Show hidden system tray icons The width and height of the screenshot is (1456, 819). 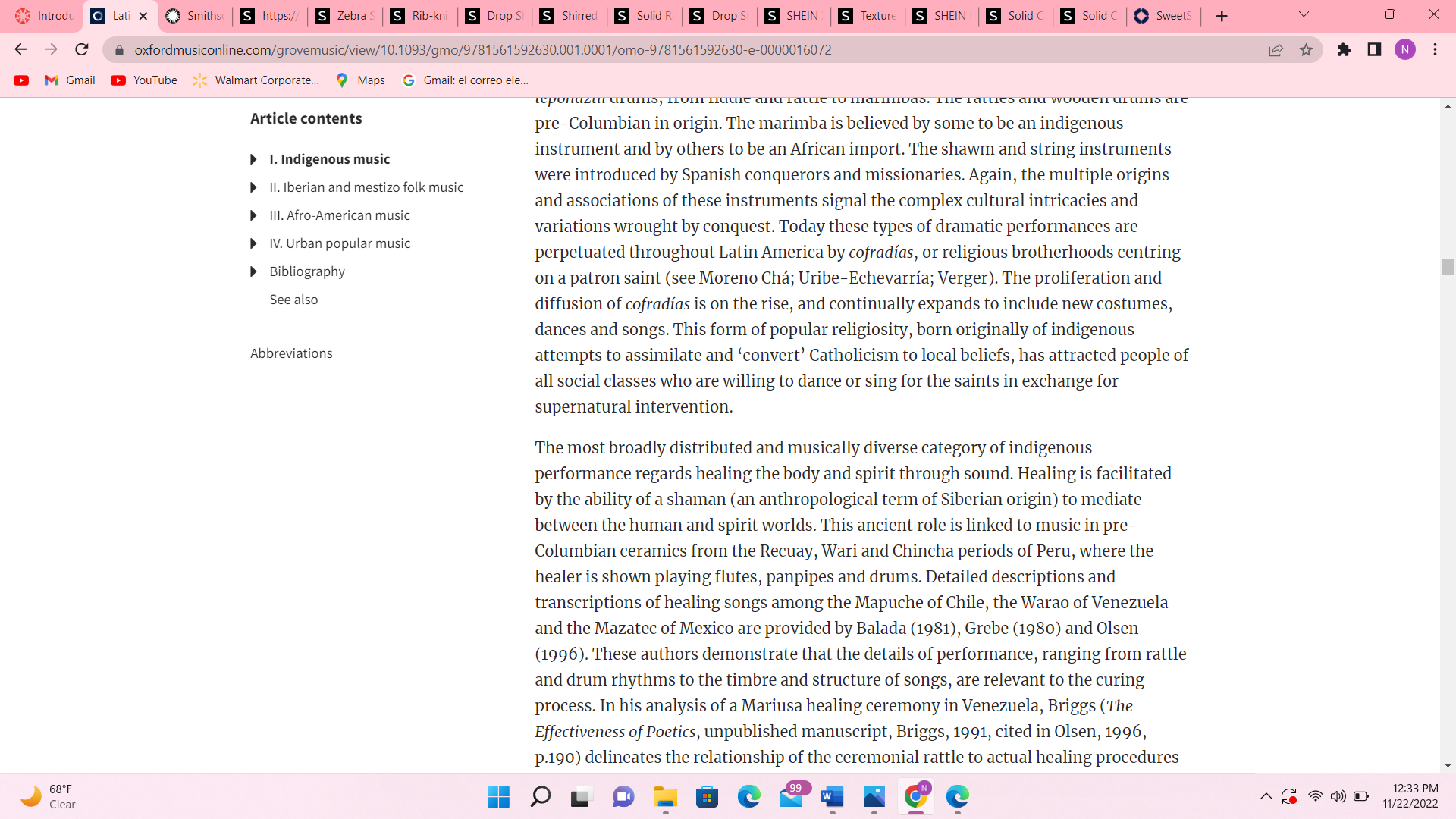1266,796
